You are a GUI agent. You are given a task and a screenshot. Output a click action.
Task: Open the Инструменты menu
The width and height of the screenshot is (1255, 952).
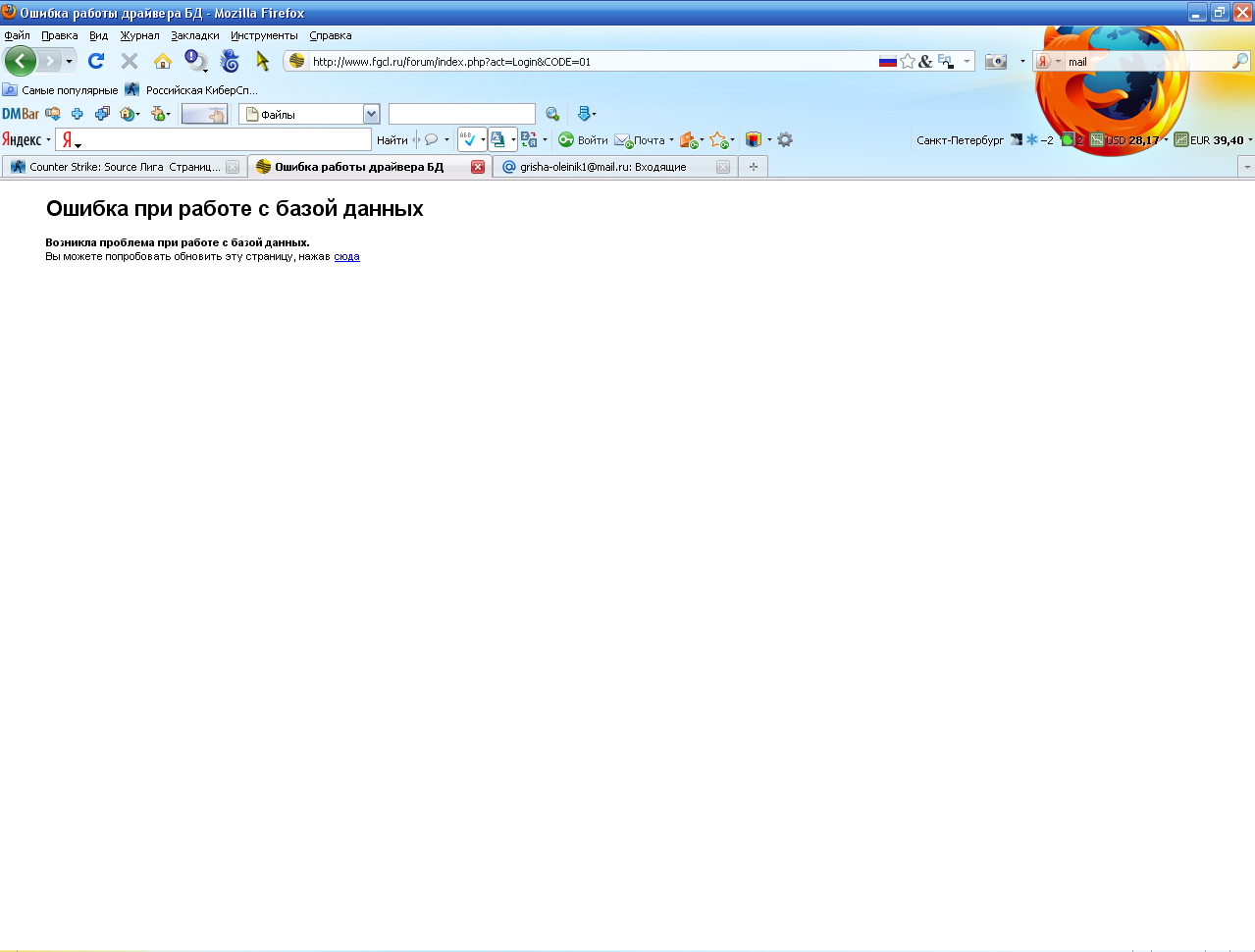264,35
